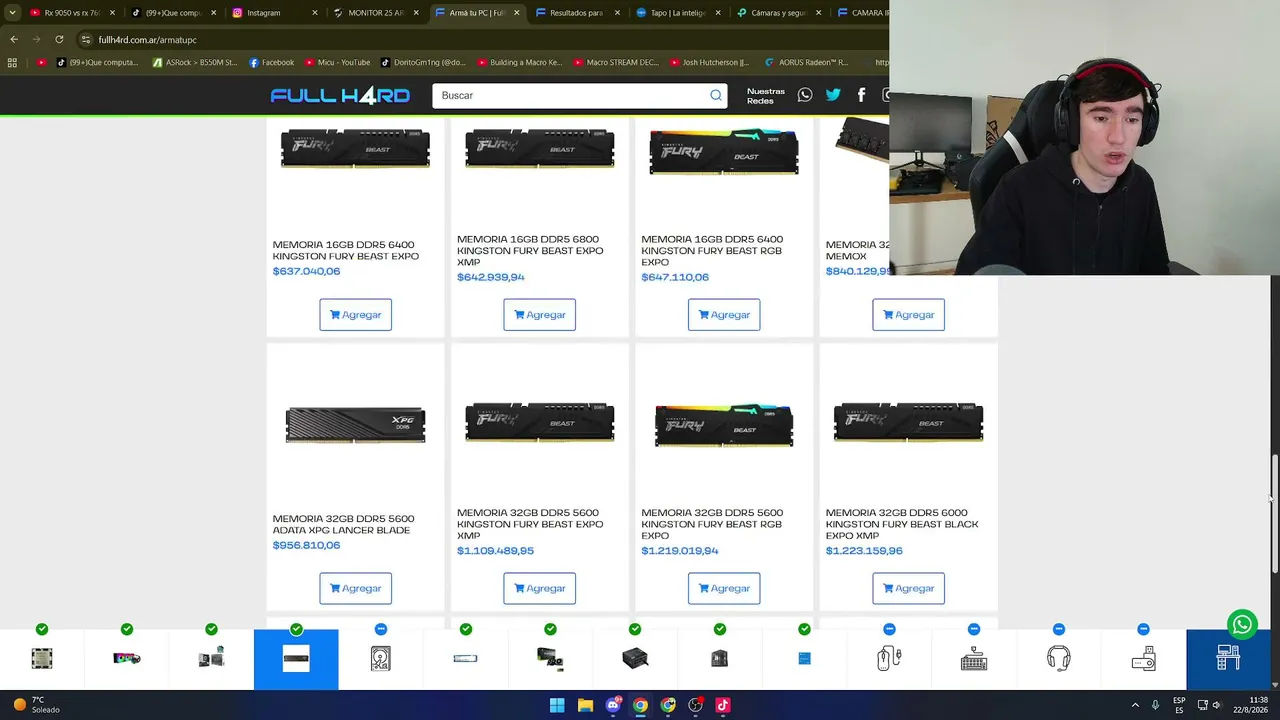Open the motherboard category in build bar

point(211,658)
